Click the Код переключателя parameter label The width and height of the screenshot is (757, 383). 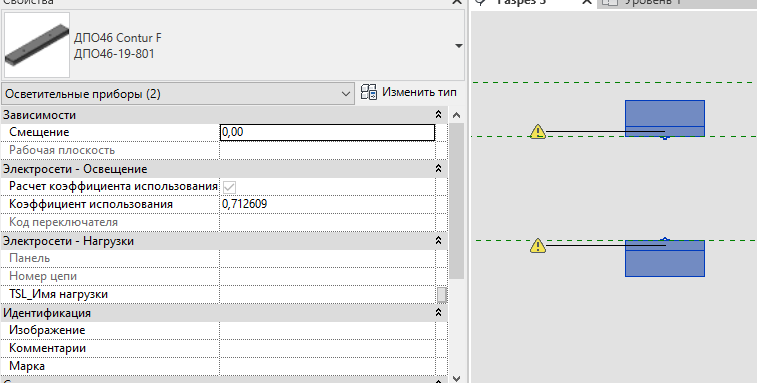click(63, 222)
